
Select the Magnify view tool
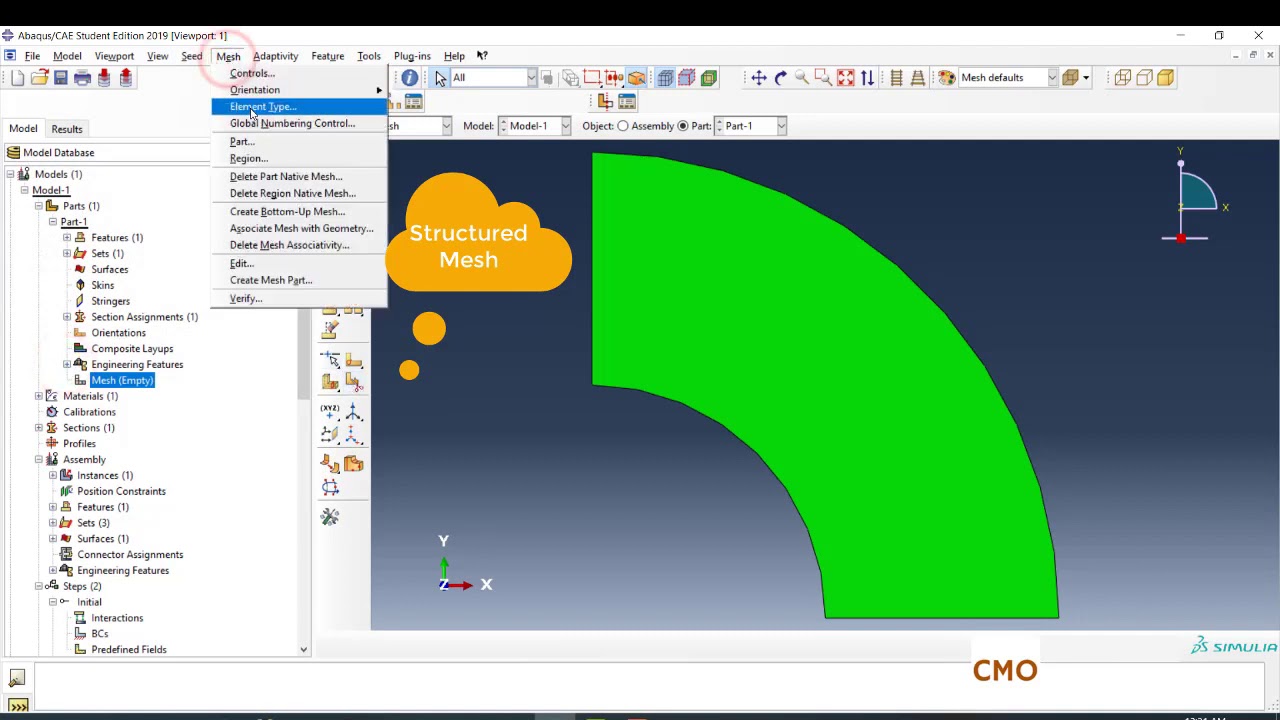[x=802, y=78]
